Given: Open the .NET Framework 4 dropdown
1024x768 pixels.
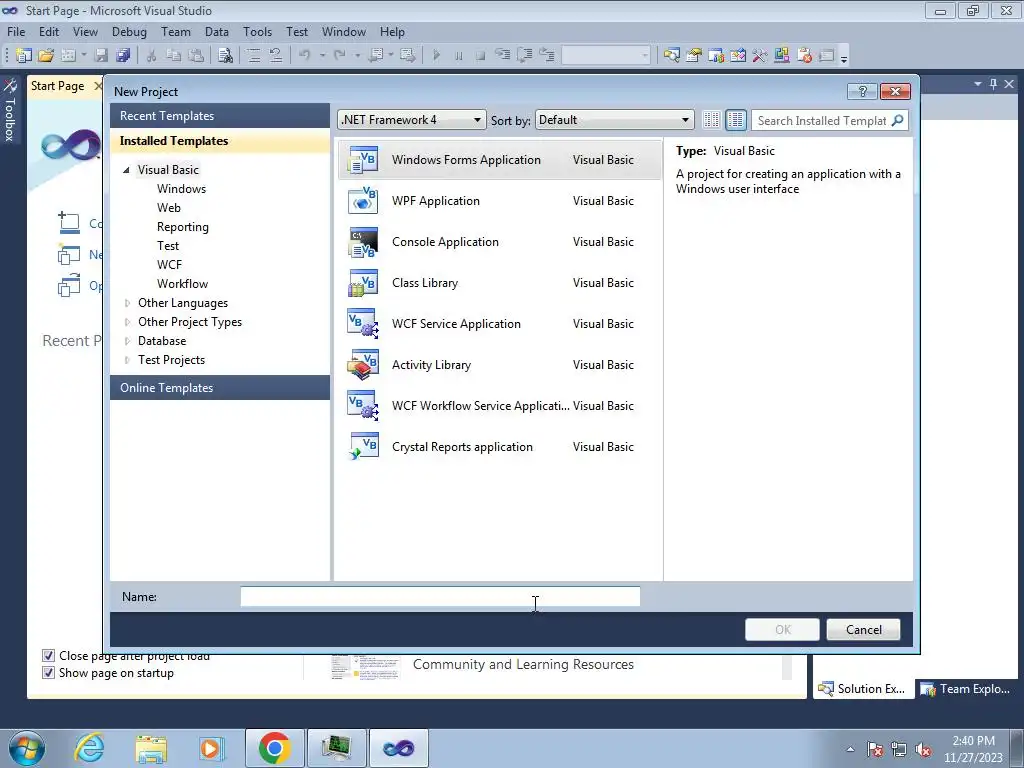Looking at the screenshot, I should click(411, 120).
